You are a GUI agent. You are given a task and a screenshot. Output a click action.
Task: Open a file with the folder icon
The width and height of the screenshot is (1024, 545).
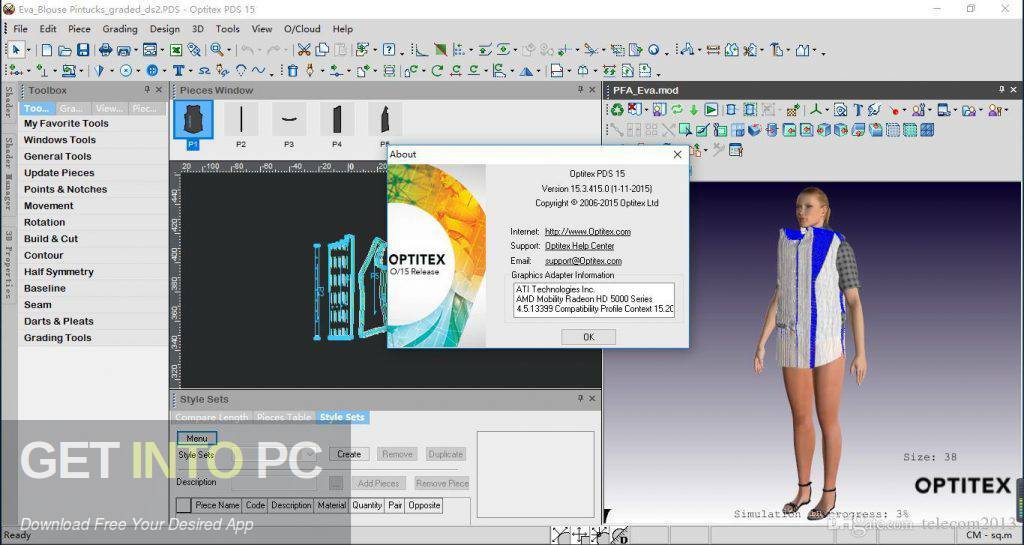point(65,50)
